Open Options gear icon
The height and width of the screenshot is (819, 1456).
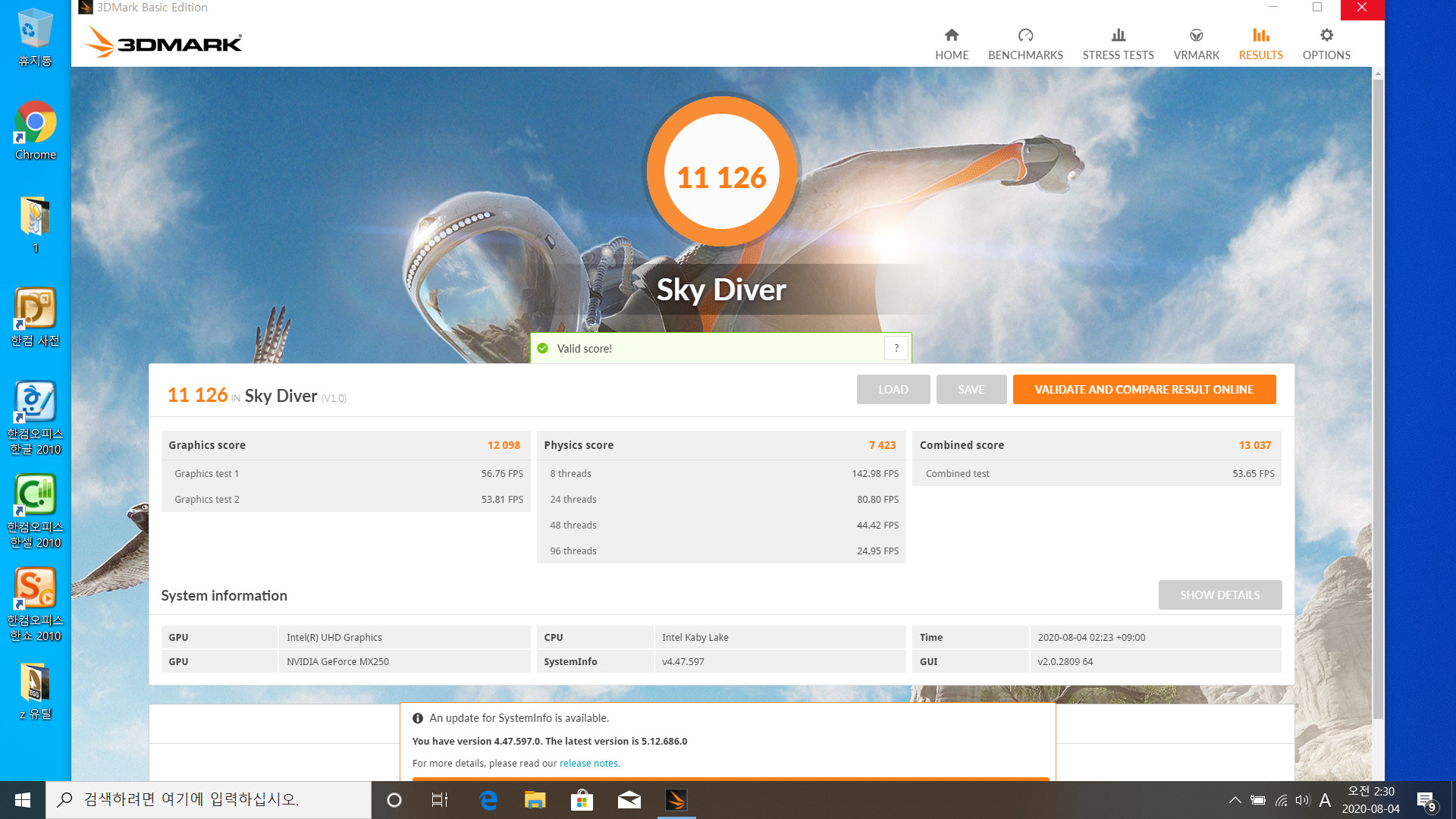point(1326,36)
